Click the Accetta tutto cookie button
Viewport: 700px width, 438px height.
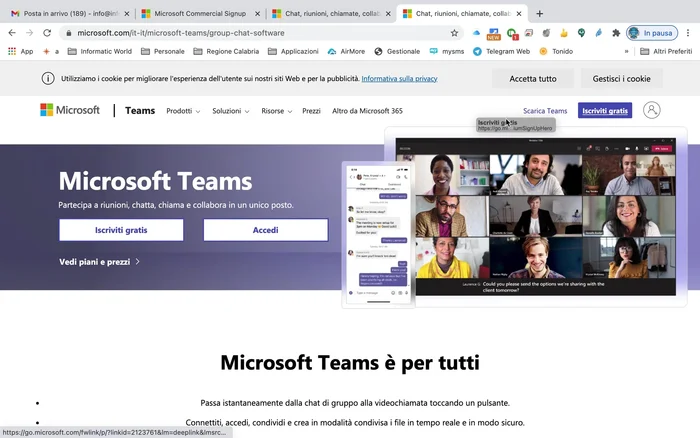tap(532, 78)
